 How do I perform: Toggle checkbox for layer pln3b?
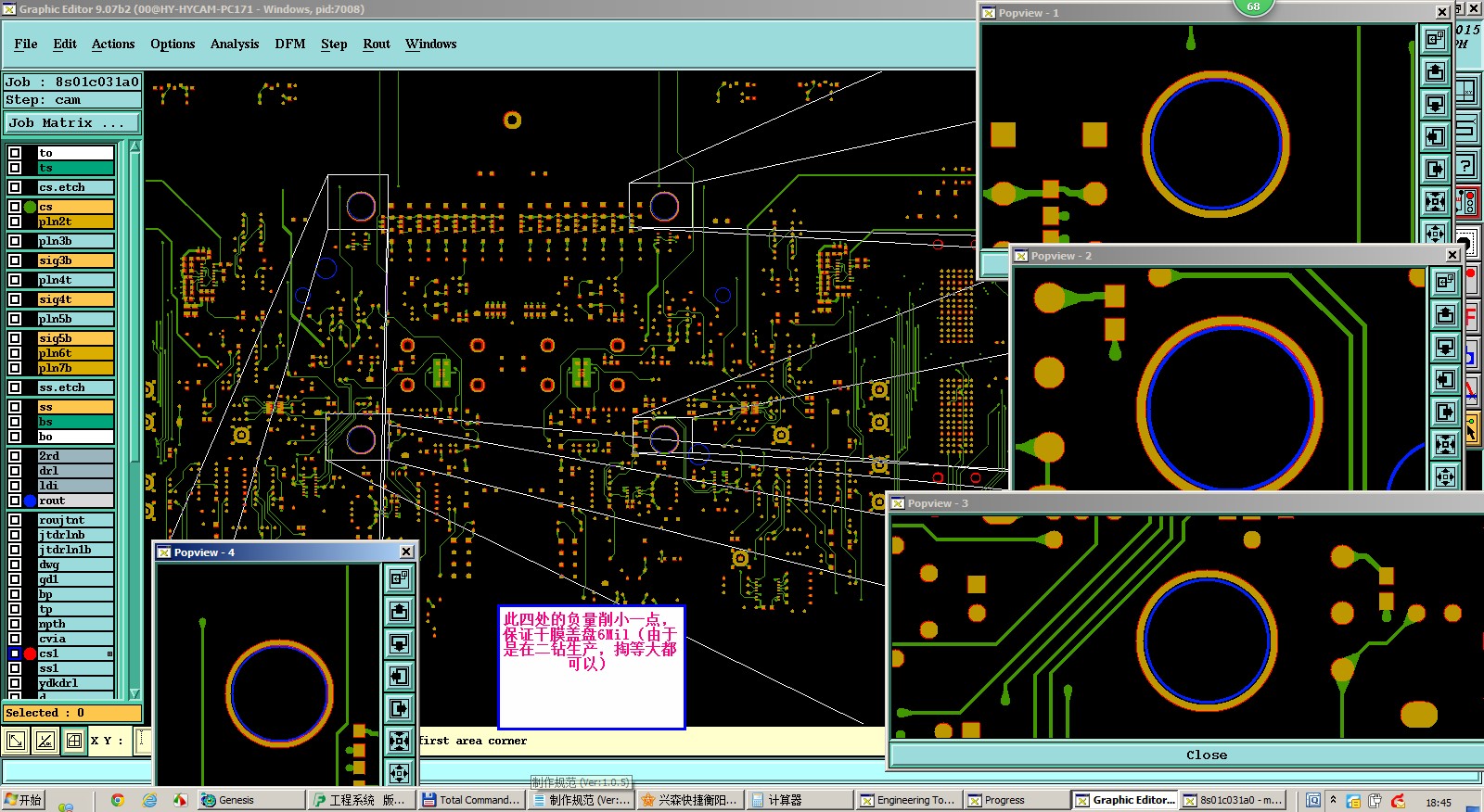pyautogui.click(x=15, y=241)
